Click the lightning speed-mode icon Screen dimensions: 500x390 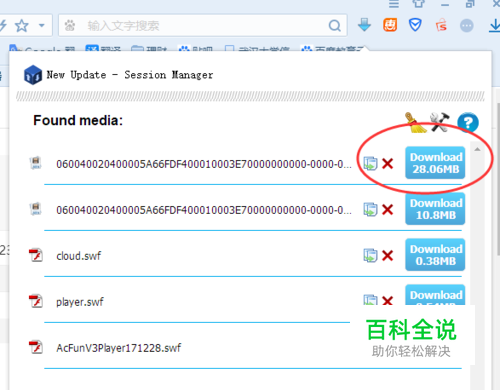3,25
